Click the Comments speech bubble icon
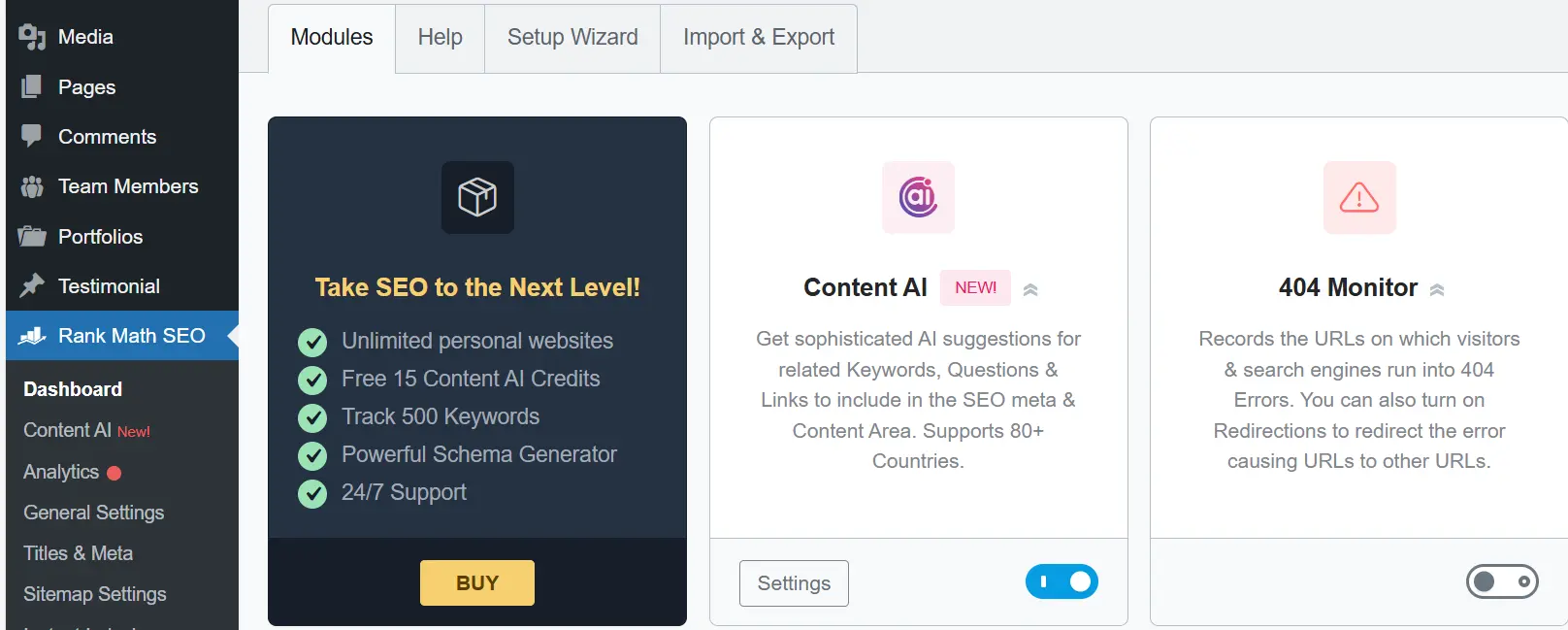Viewport: 1568px width, 630px height. click(32, 136)
